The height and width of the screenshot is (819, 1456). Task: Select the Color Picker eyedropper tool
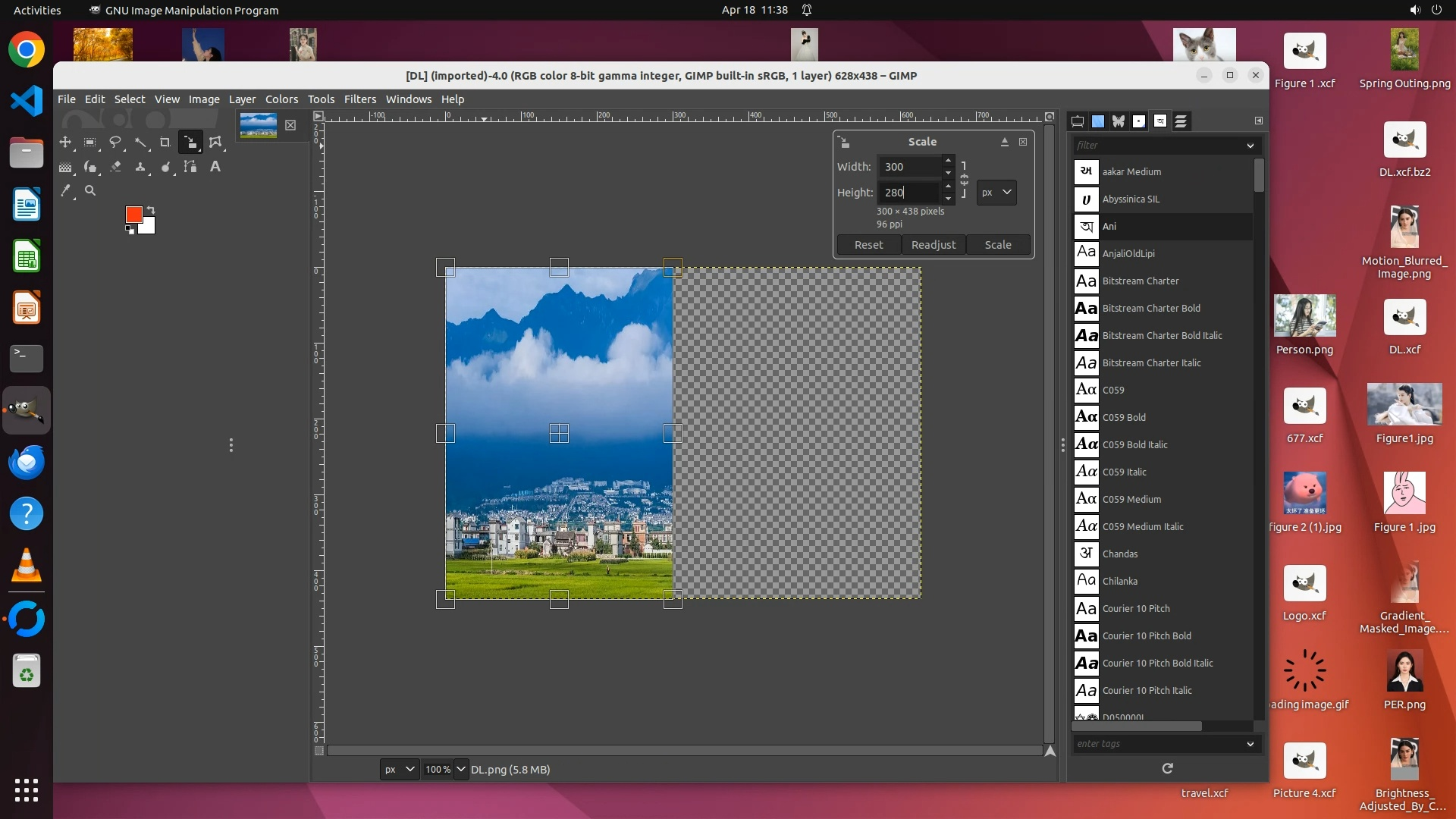tap(66, 191)
